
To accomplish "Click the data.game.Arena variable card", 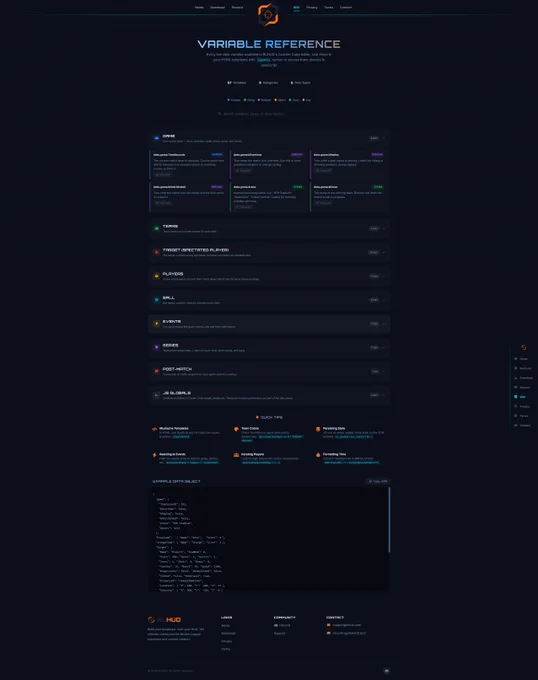I will point(269,197).
